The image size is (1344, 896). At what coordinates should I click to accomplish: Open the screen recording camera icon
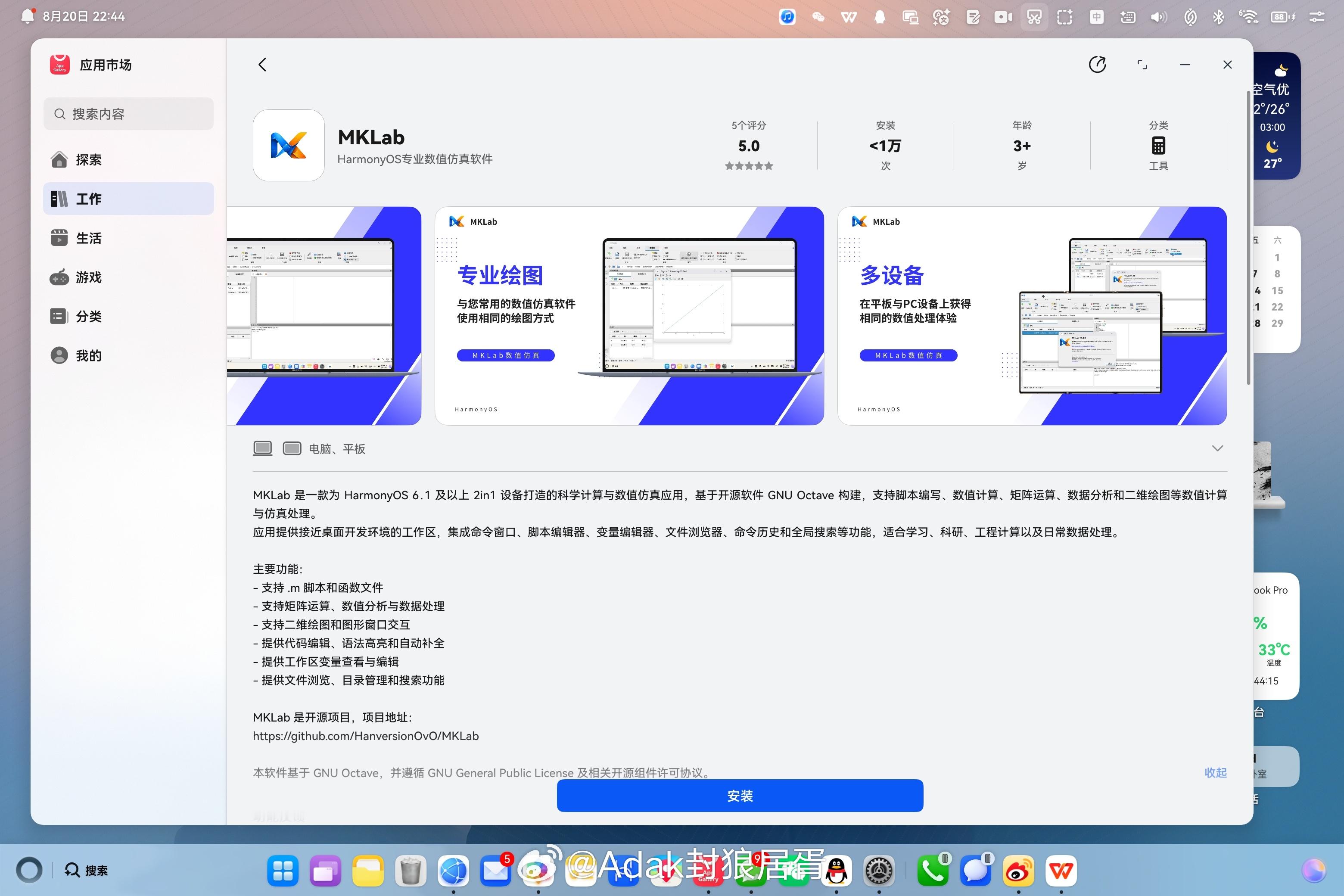pos(1003,17)
